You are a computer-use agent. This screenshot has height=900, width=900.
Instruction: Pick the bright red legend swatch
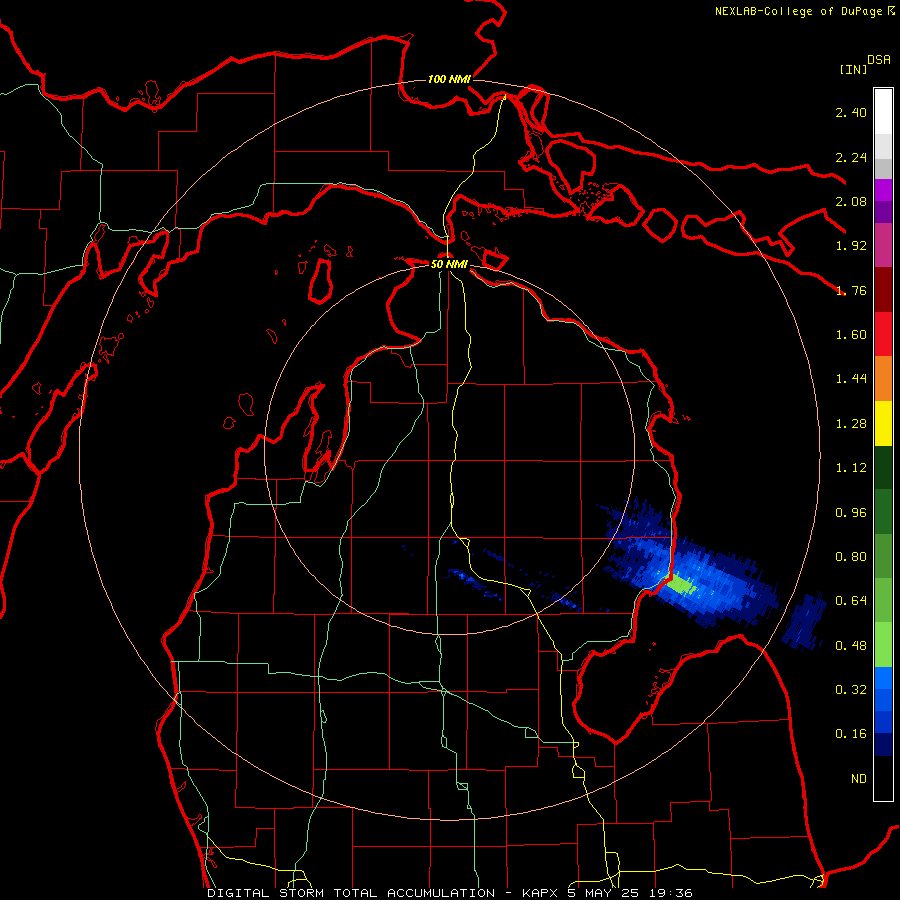883,334
